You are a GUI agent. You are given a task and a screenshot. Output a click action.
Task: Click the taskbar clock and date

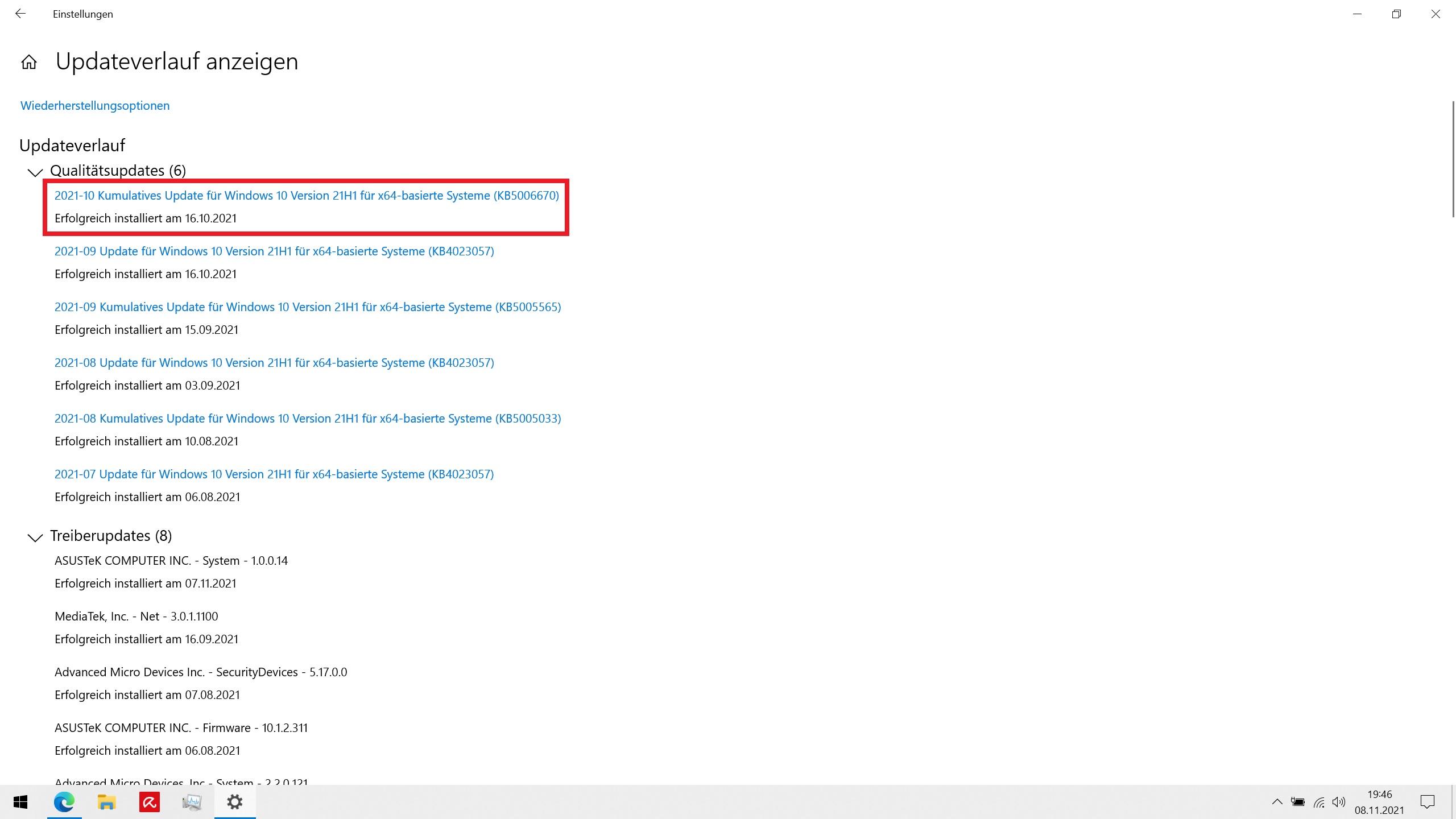[1379, 802]
